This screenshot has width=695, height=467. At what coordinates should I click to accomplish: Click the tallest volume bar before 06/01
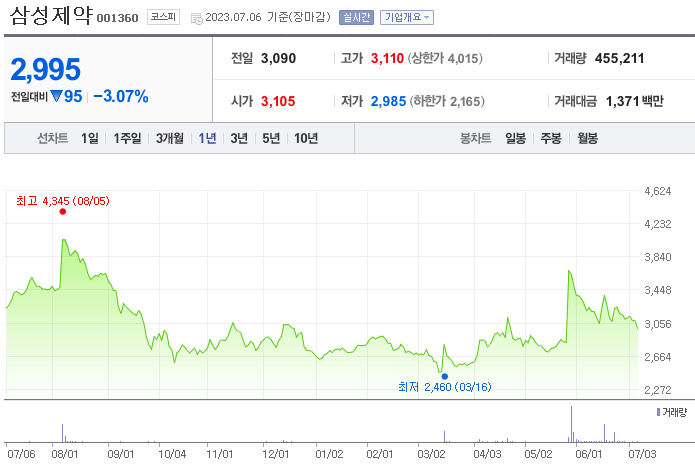[571, 424]
